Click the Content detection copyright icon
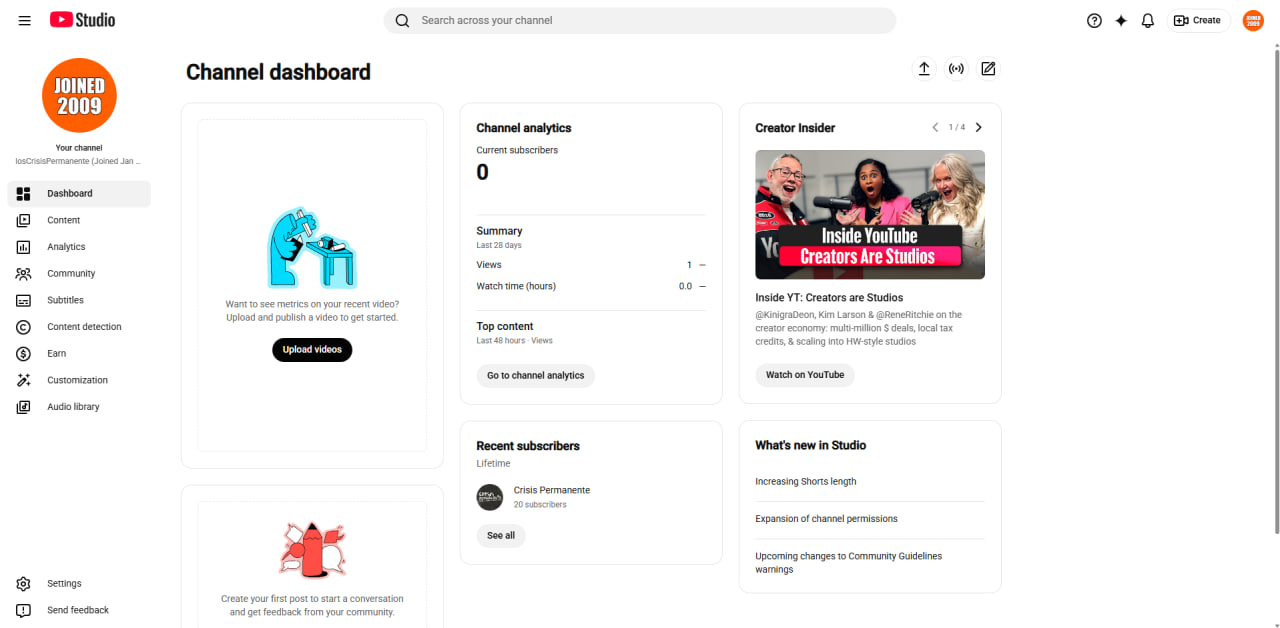 24,327
